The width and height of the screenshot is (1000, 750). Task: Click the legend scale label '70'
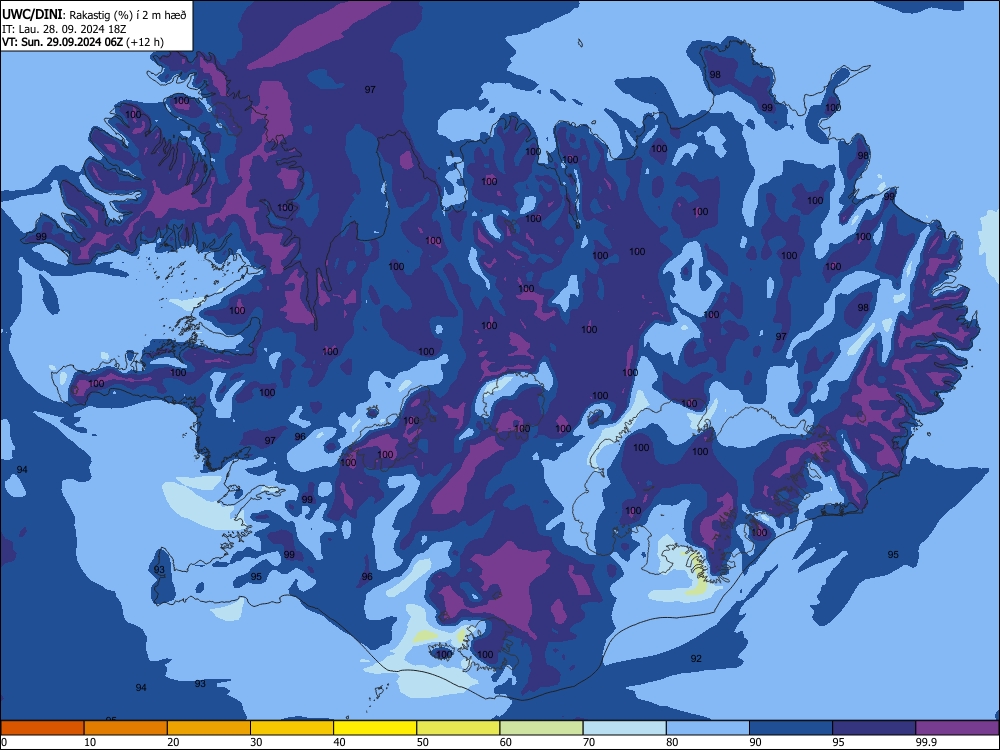(589, 742)
